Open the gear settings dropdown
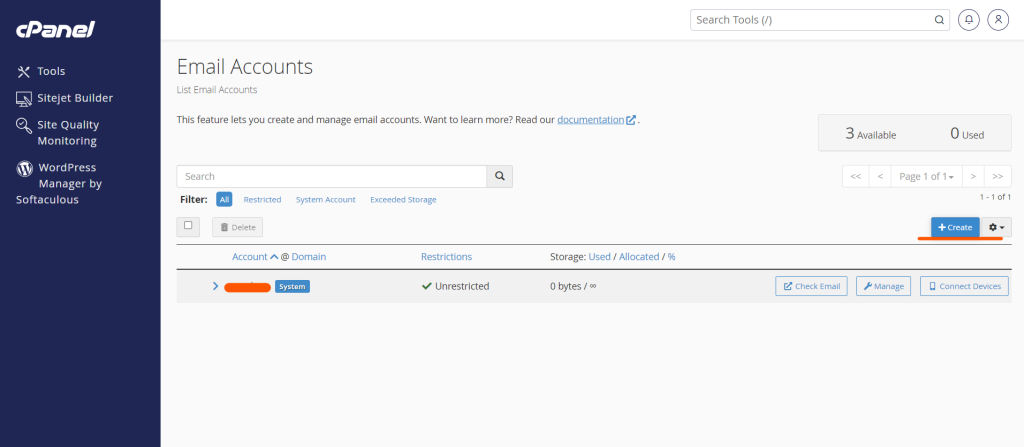The width and height of the screenshot is (1024, 447). coord(997,228)
